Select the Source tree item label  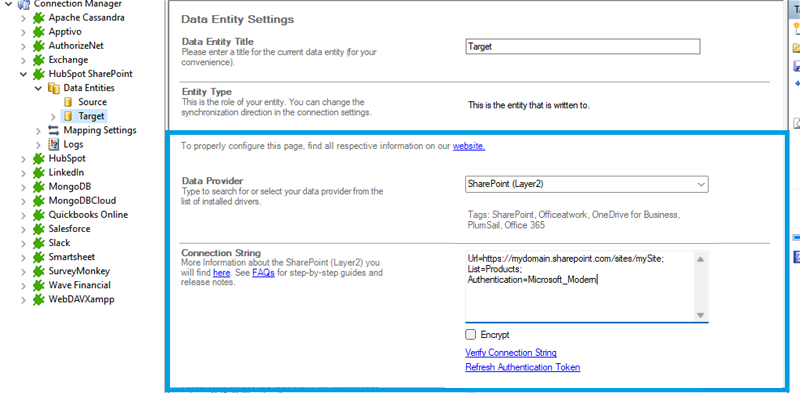click(x=92, y=102)
